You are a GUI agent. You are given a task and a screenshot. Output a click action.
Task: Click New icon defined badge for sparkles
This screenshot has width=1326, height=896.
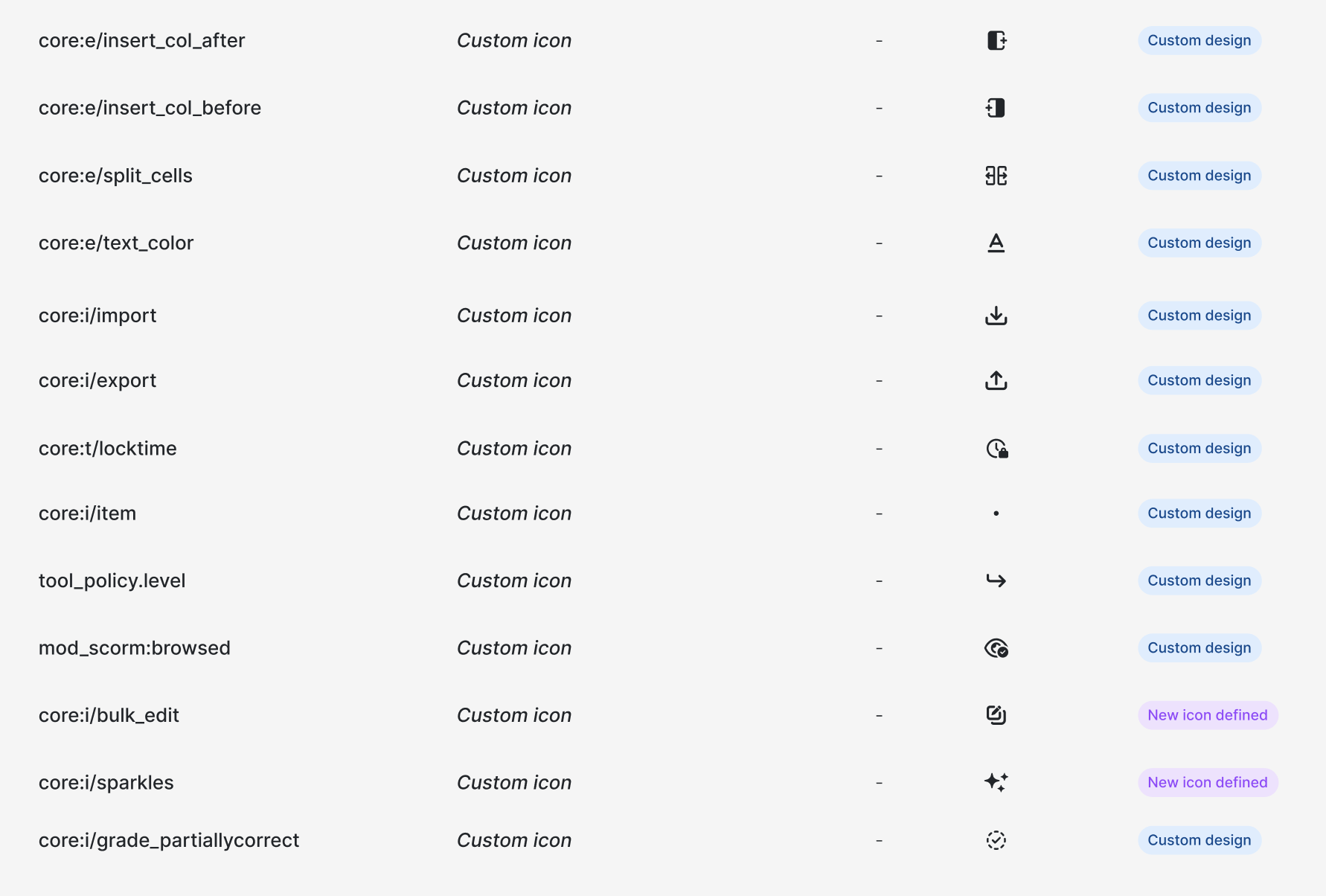pyautogui.click(x=1208, y=782)
